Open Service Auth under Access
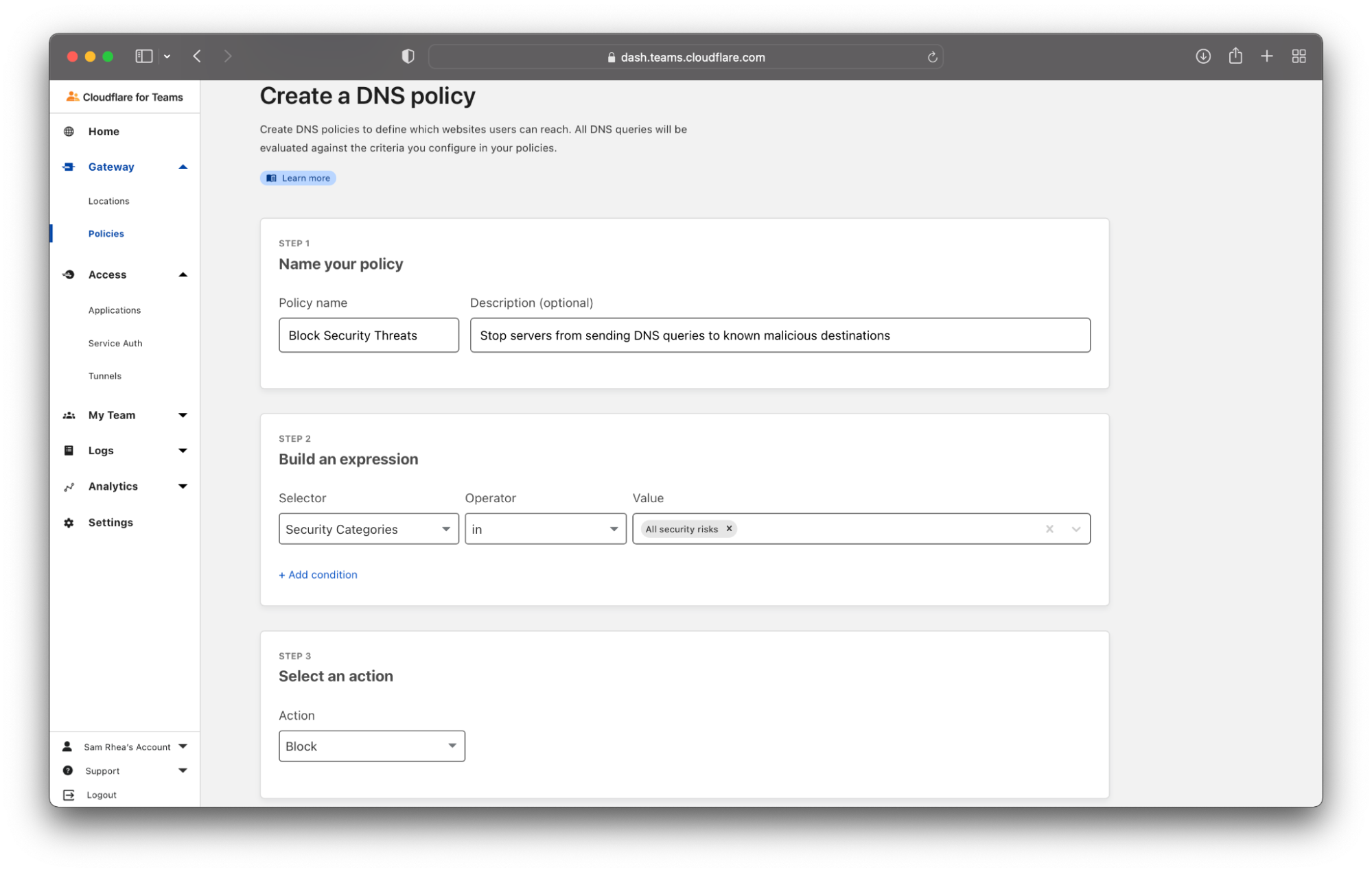This screenshot has height=872, width=1372. (115, 343)
